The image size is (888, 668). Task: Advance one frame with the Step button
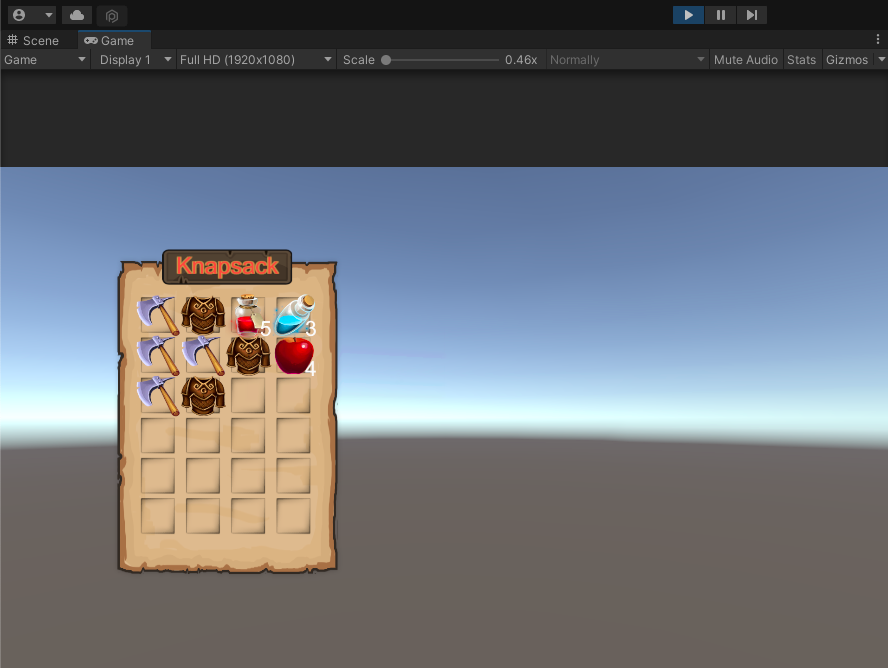[x=752, y=15]
